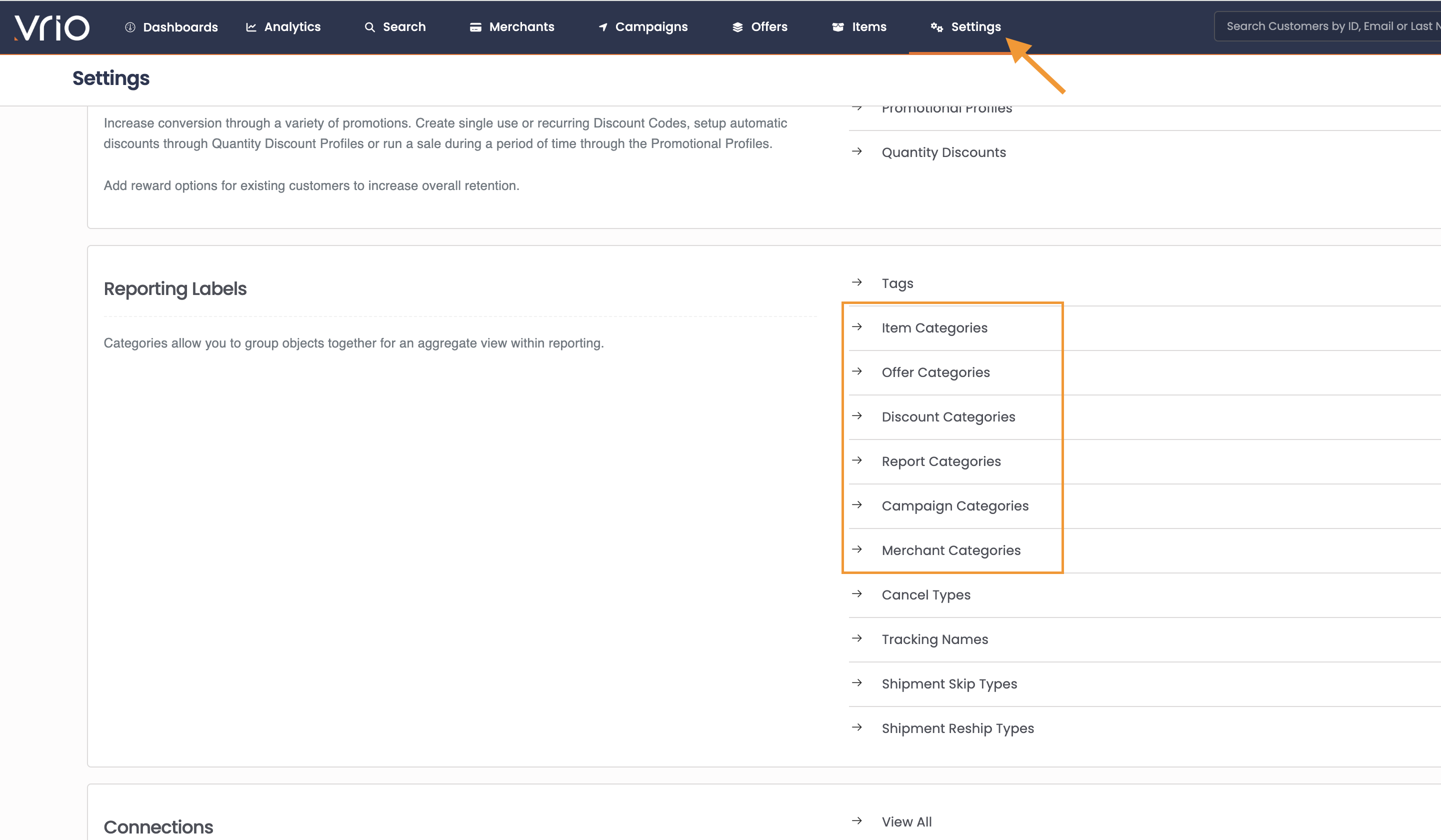This screenshot has height=840, width=1441.
Task: Click the Offers layers icon
Action: point(737,27)
